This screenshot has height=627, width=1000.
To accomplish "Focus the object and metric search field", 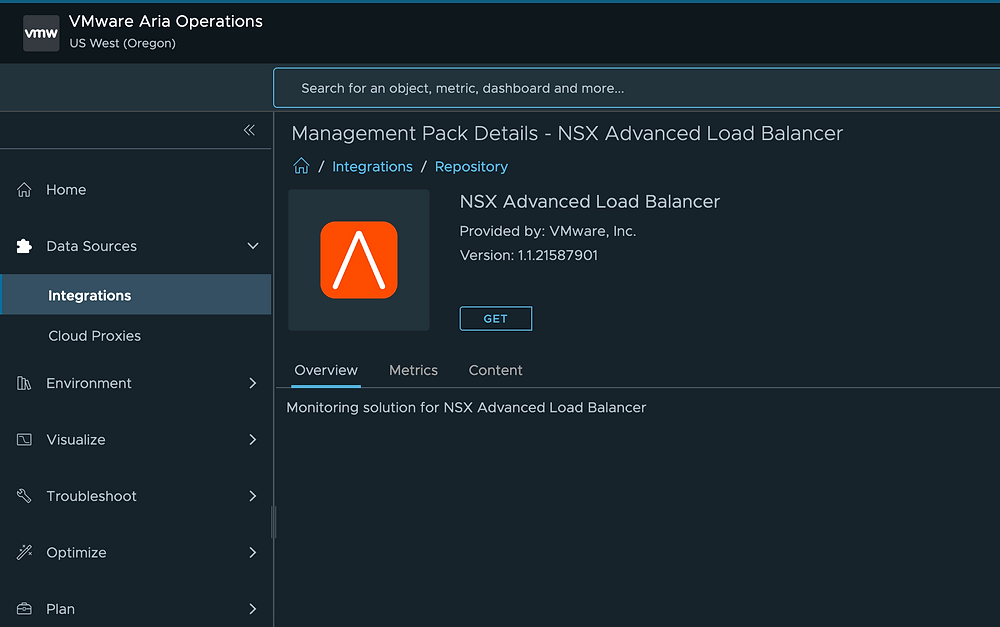I will pos(636,88).
